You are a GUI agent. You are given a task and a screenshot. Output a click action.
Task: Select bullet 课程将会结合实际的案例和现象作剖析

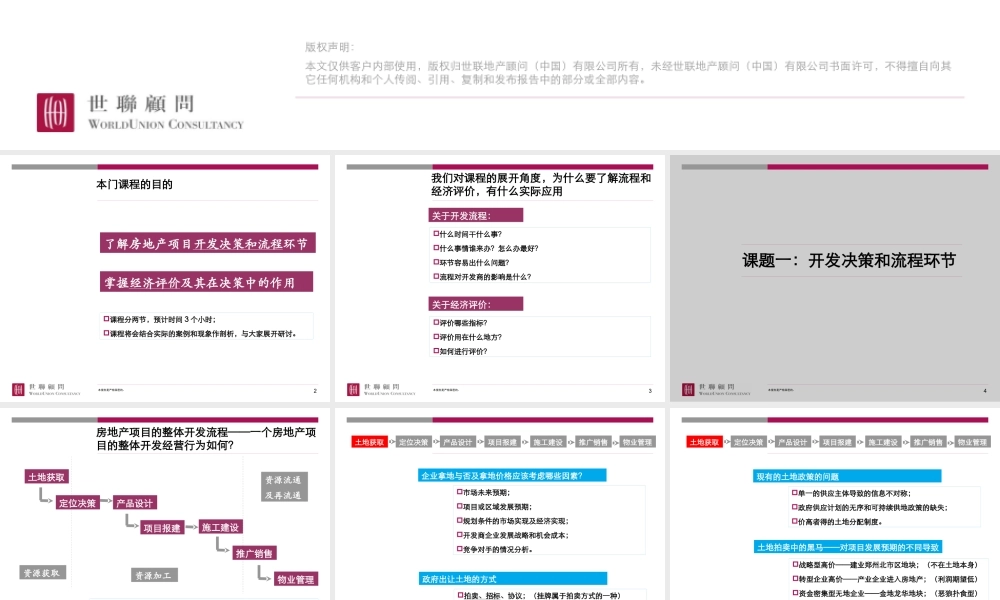pyautogui.click(x=200, y=333)
